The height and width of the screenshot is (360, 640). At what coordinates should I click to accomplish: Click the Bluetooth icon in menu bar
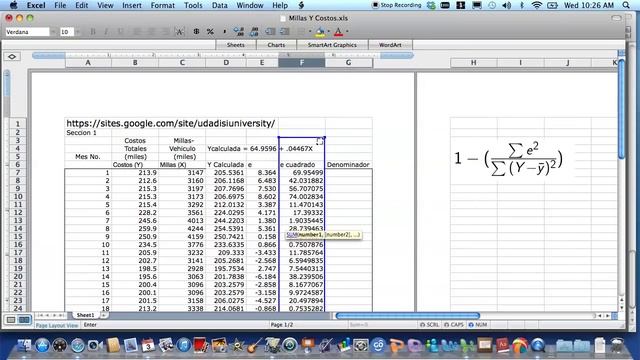tap(522, 5)
